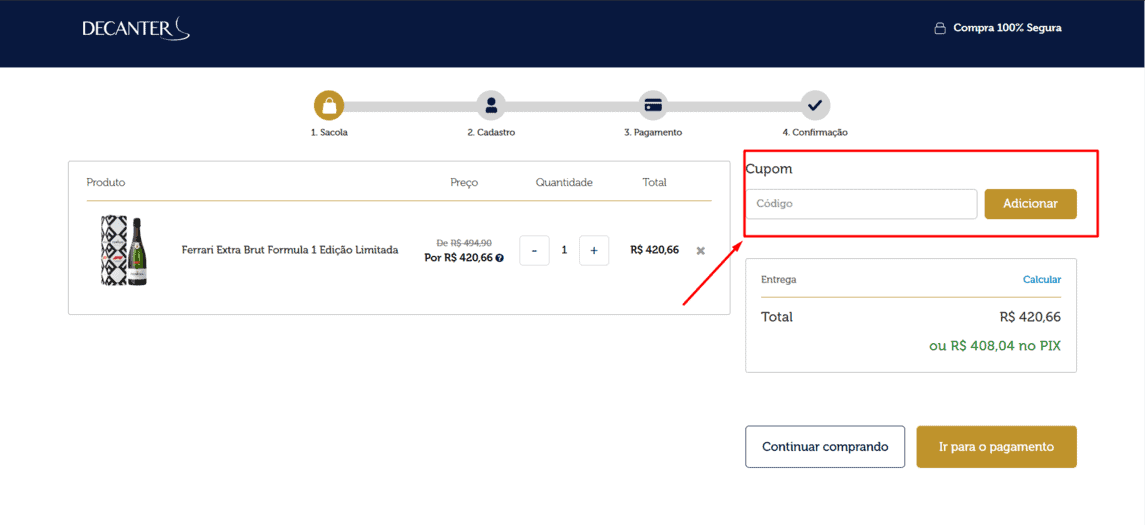Remove Ferrari Extra Brut item with X icon
Screen dimensions: 1145x525
point(700,250)
